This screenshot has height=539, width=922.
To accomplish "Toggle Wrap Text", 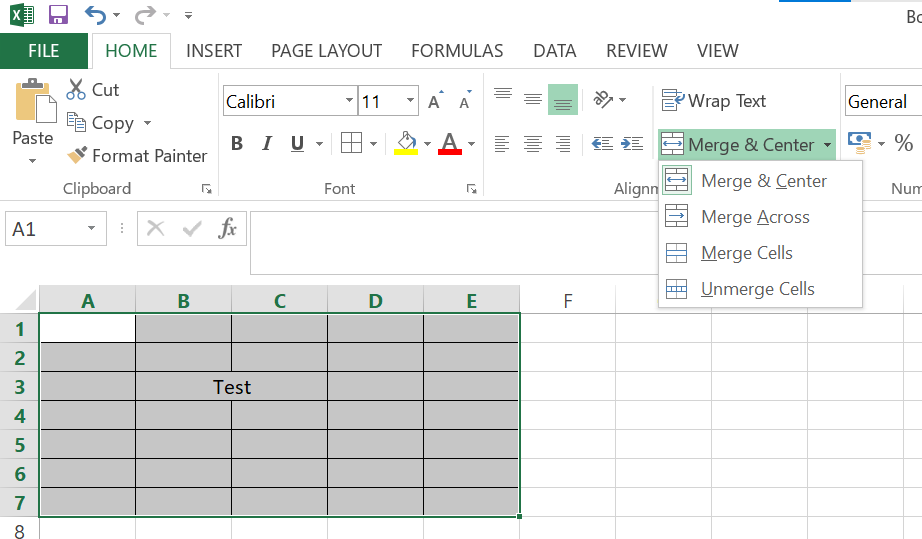I will [x=714, y=101].
